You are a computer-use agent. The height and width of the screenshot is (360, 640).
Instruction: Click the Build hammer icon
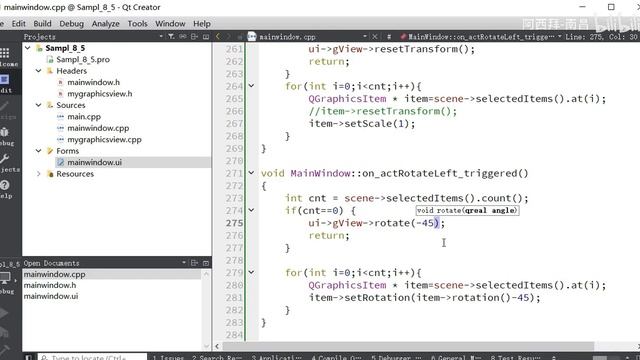[x=4, y=350]
